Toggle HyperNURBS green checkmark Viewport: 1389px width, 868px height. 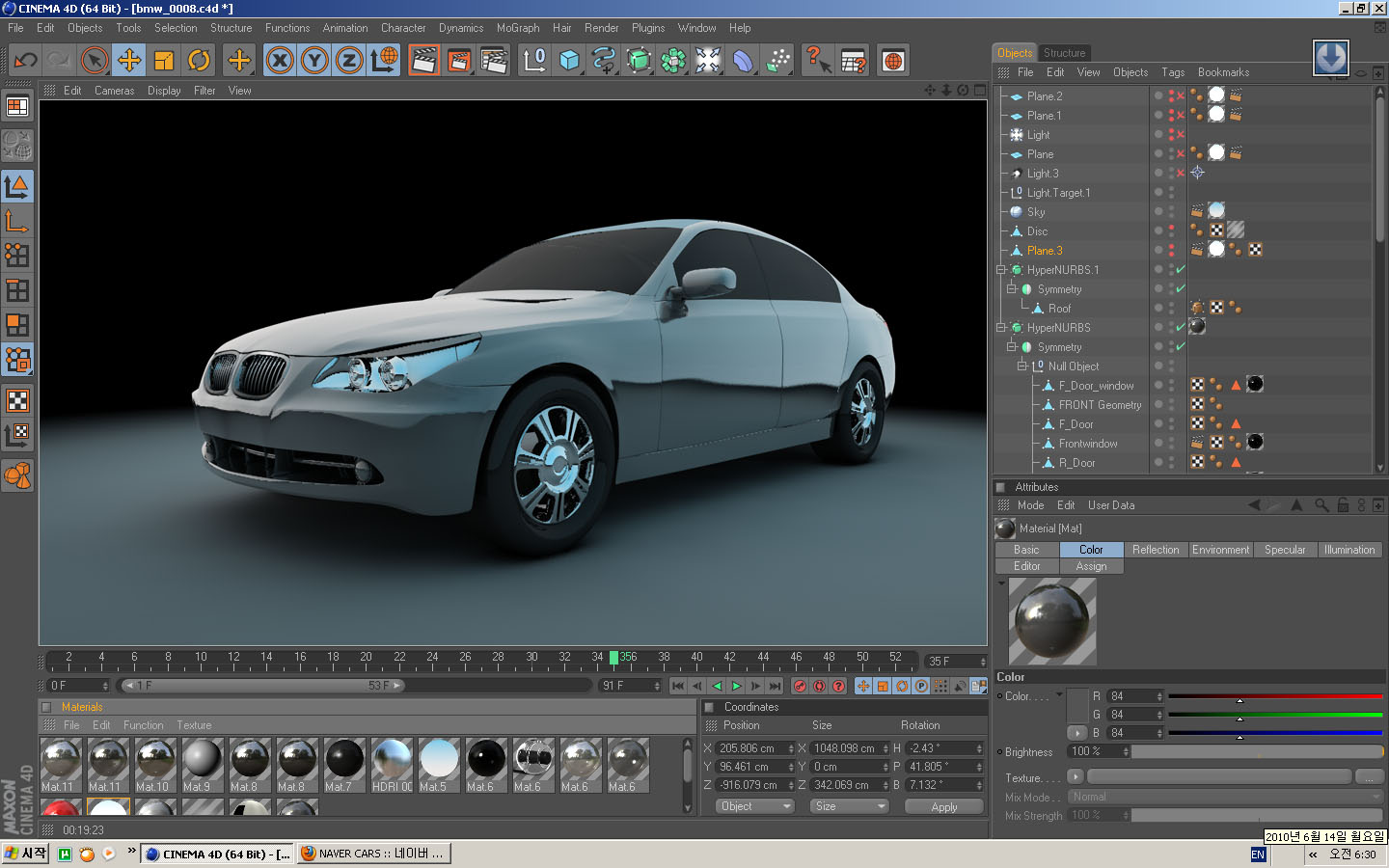pos(1181,328)
